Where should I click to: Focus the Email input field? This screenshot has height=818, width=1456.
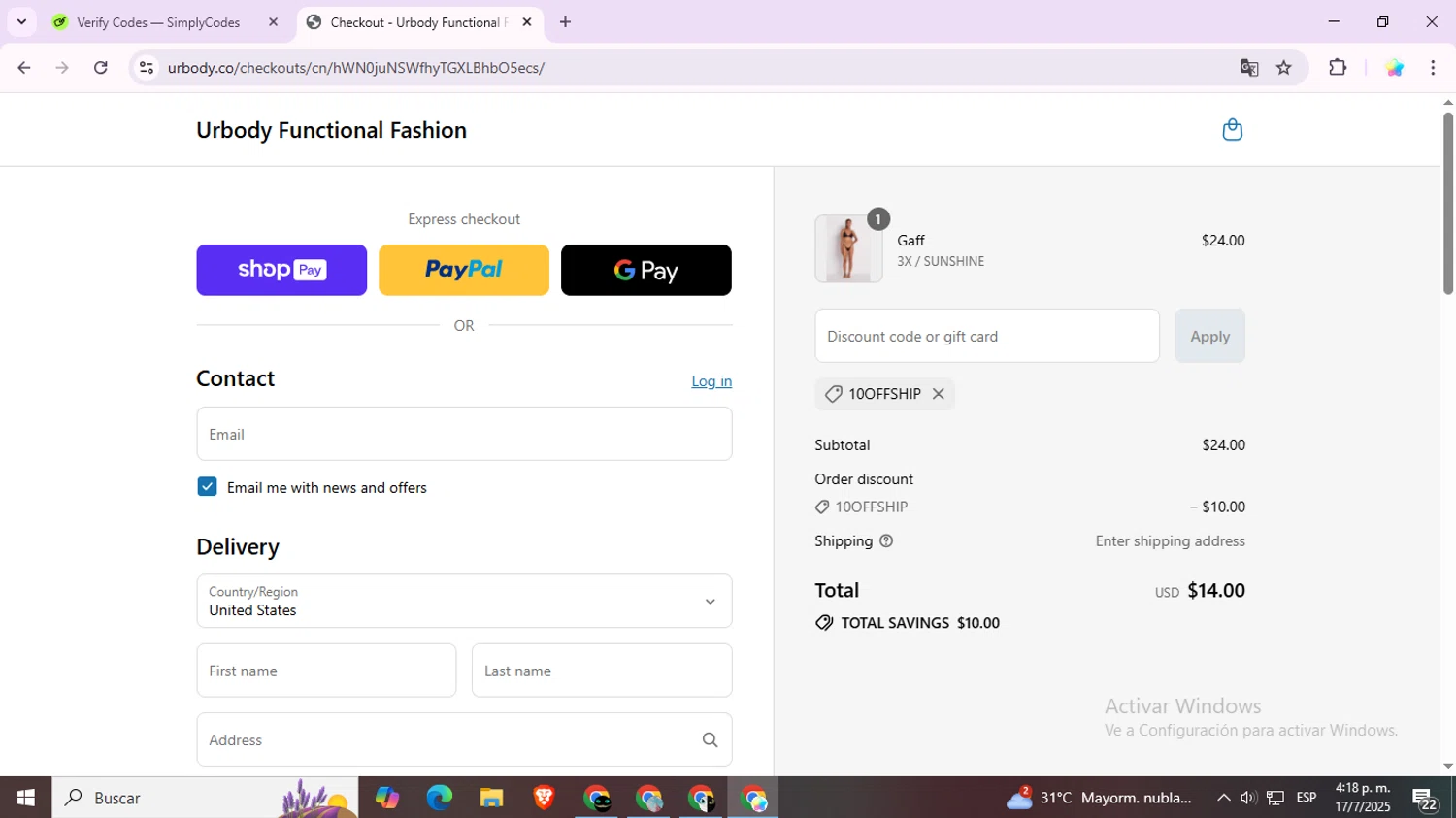464,434
